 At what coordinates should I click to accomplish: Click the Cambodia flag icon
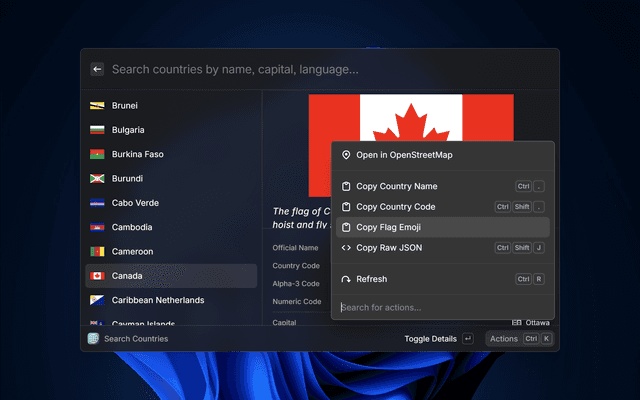[x=97, y=227]
